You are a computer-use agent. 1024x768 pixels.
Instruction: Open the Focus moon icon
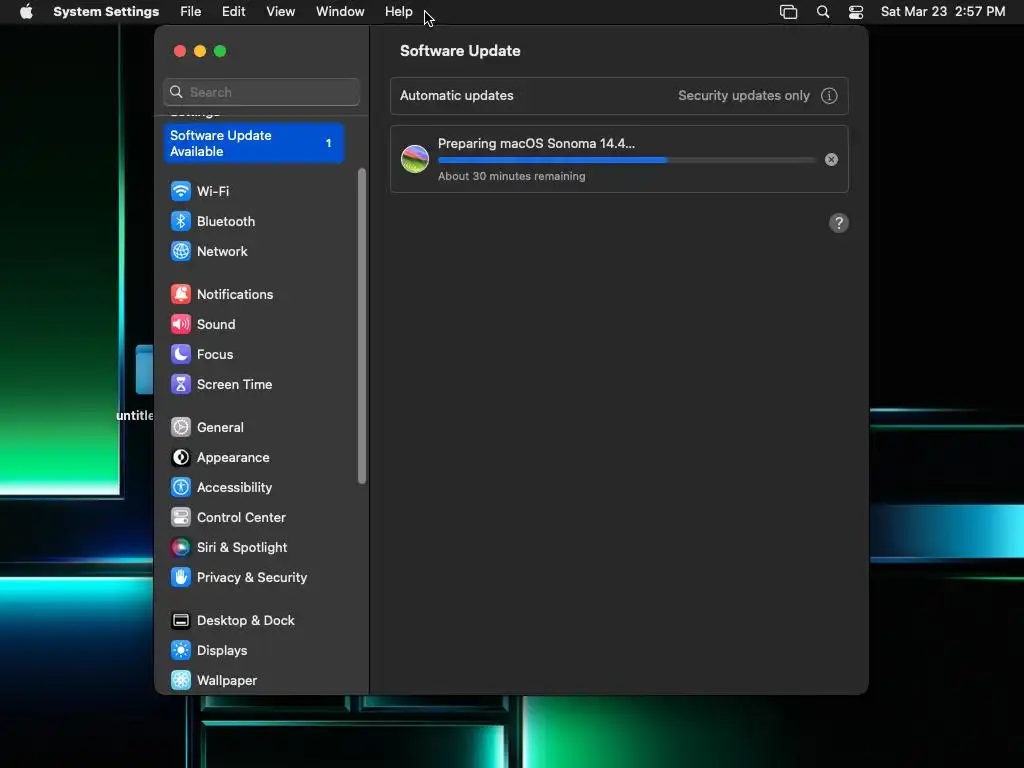181,355
